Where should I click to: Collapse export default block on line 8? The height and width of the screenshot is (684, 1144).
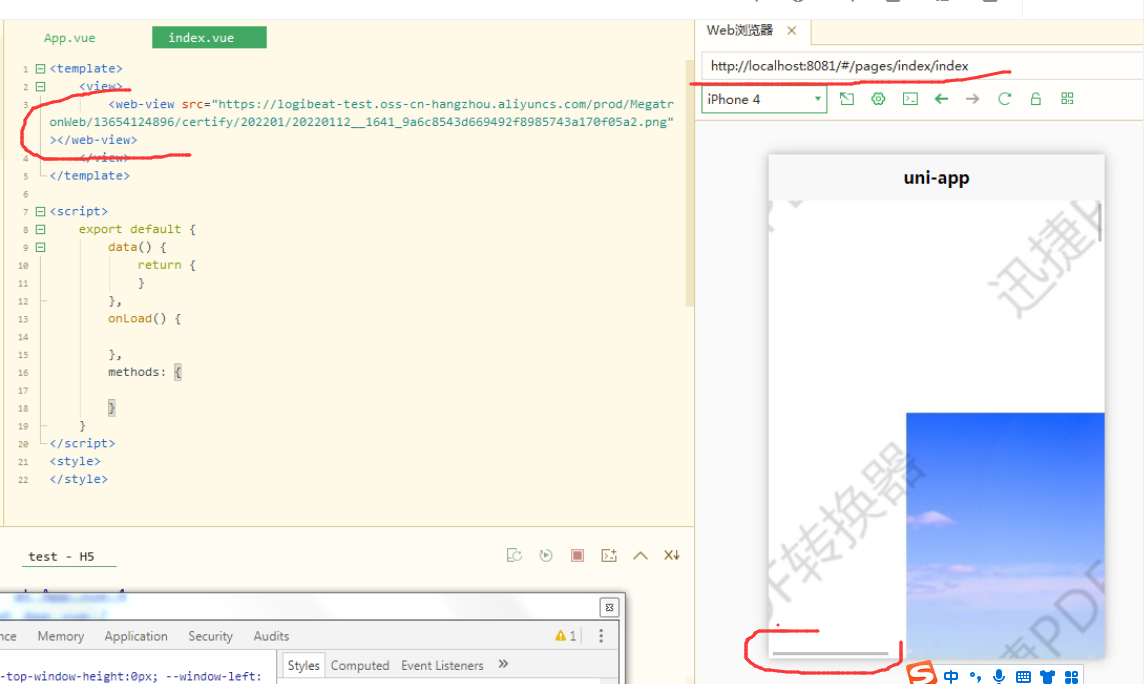41,229
